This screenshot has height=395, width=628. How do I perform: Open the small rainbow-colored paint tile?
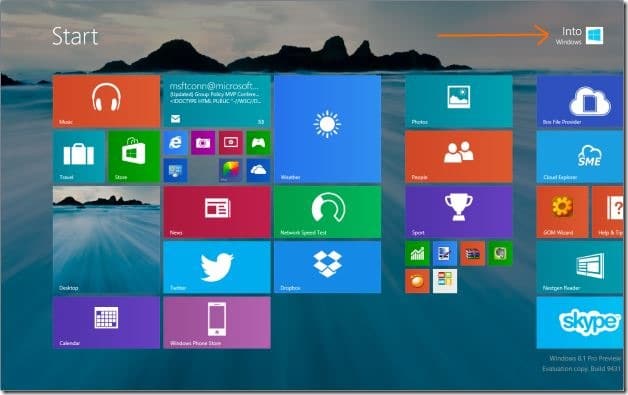point(231,170)
